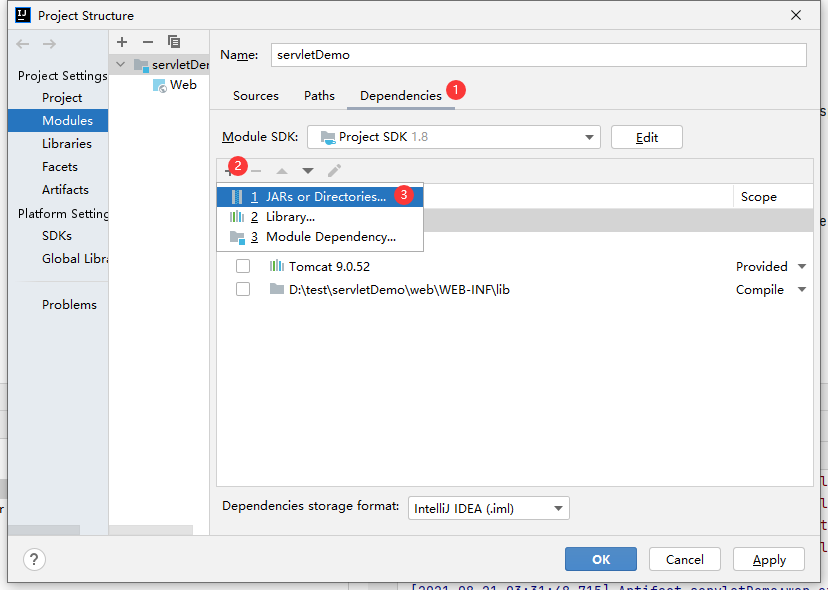
Task: Click the servletDemo module folder icon
Action: pyautogui.click(x=141, y=65)
